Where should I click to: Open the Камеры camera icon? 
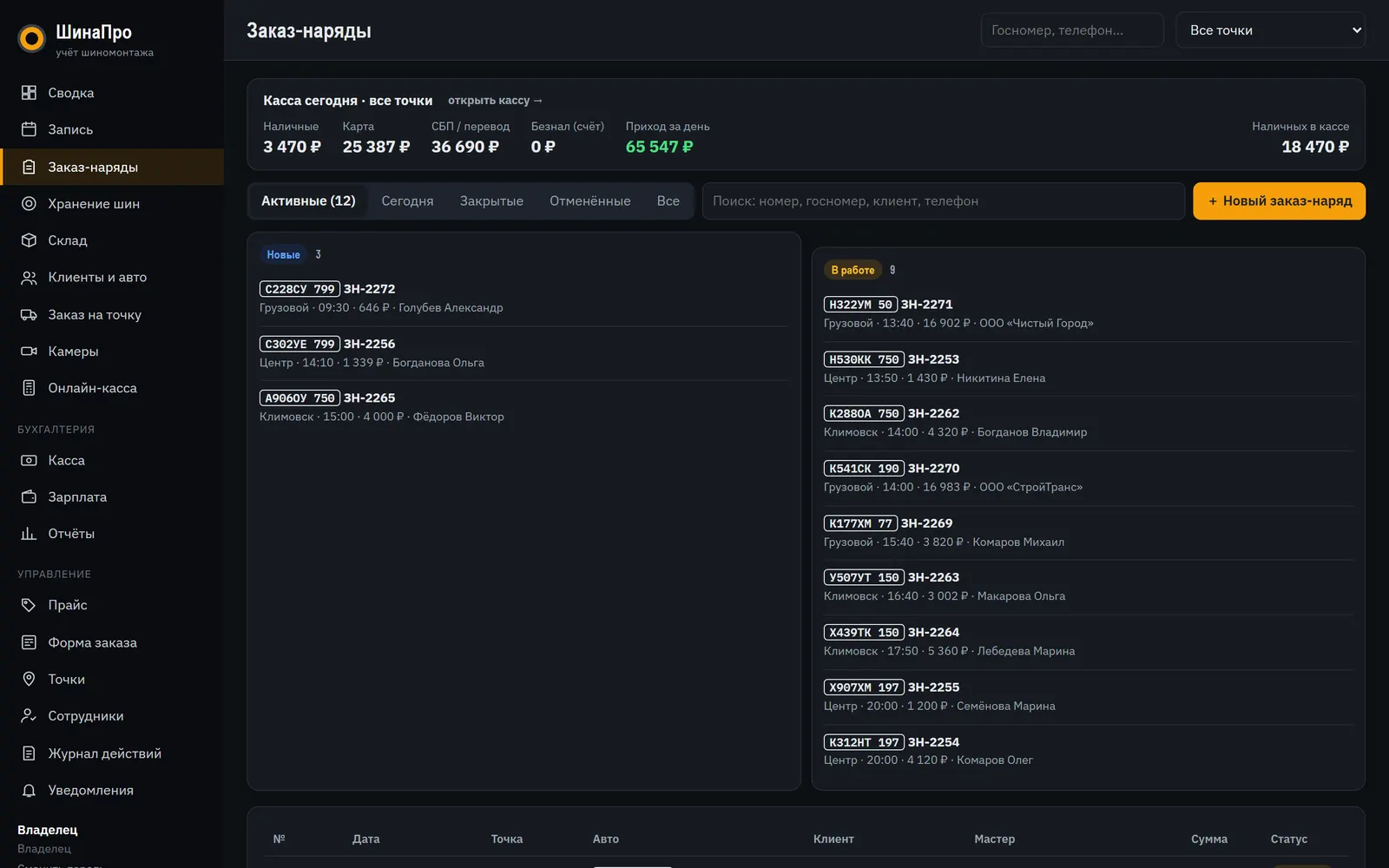click(29, 352)
